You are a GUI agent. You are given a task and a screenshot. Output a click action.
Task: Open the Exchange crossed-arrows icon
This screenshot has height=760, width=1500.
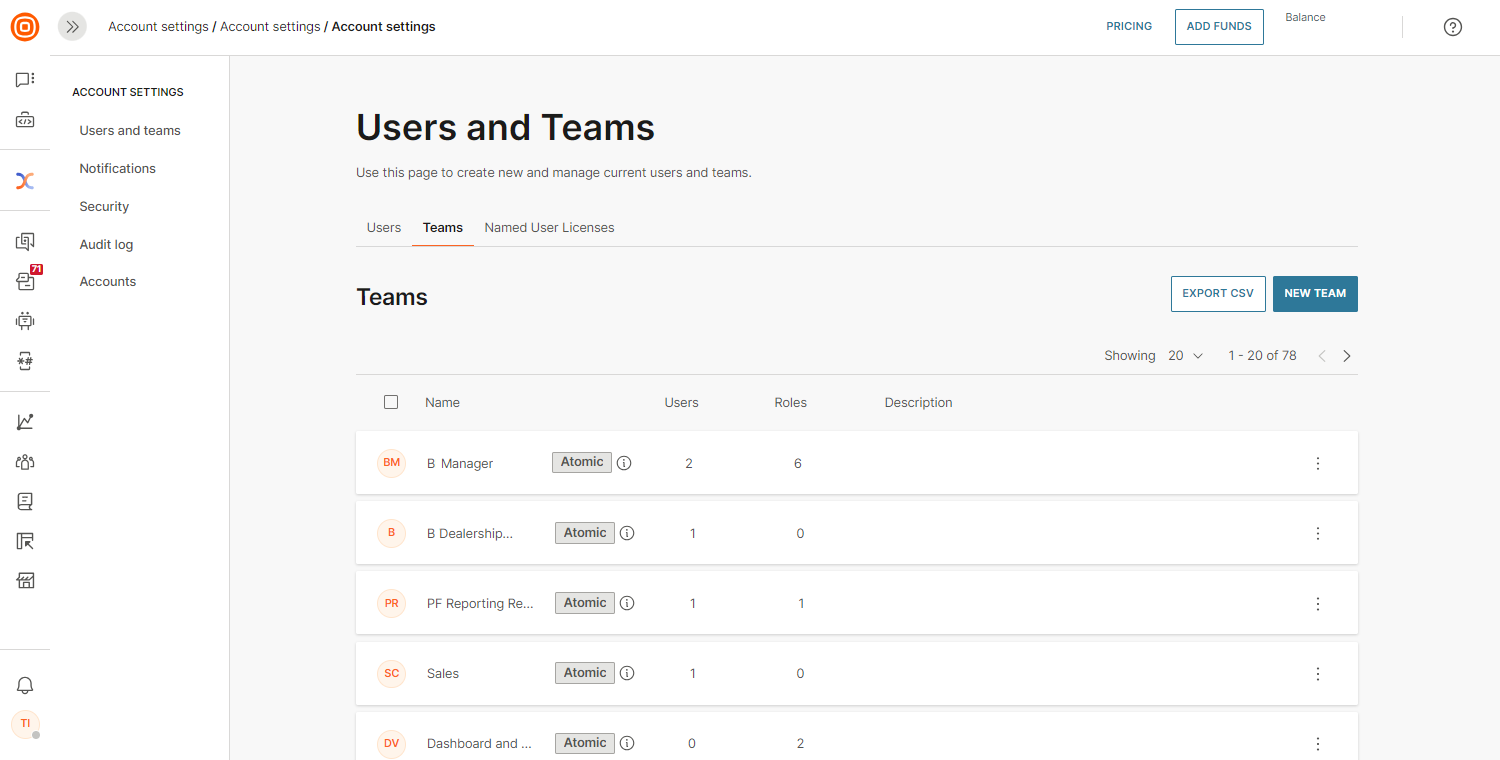pos(25,181)
